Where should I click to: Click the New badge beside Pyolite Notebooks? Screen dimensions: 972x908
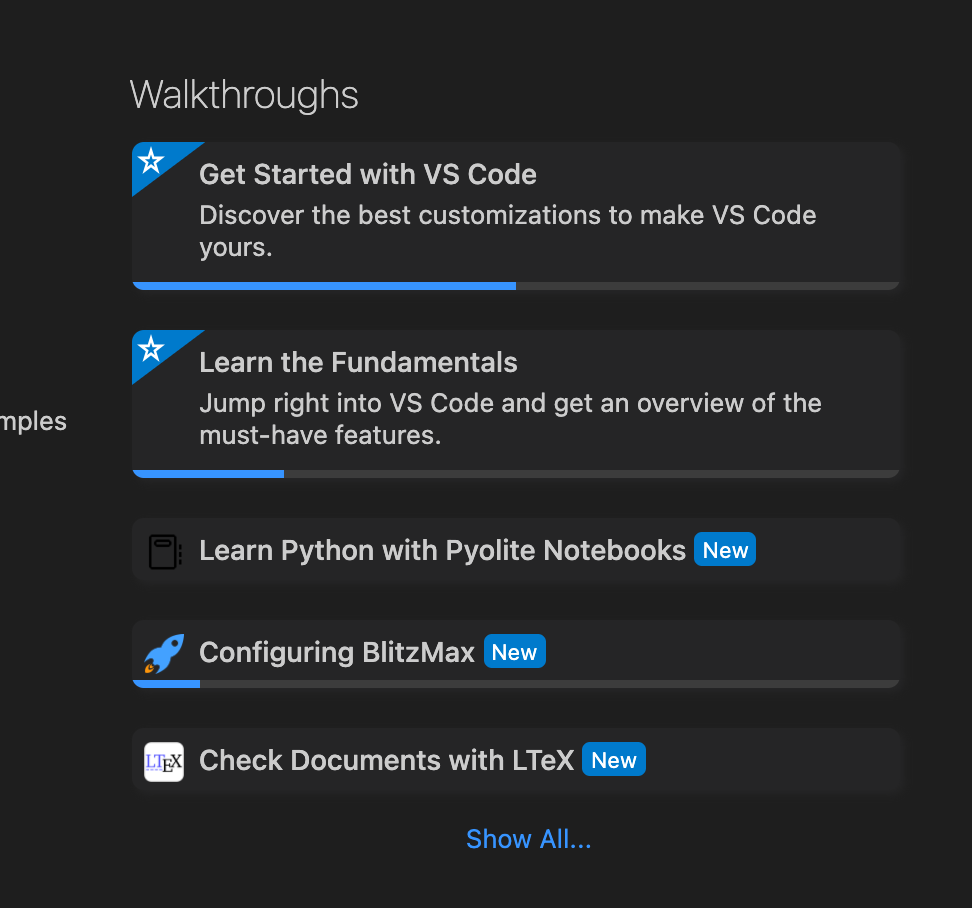pyautogui.click(x=725, y=551)
